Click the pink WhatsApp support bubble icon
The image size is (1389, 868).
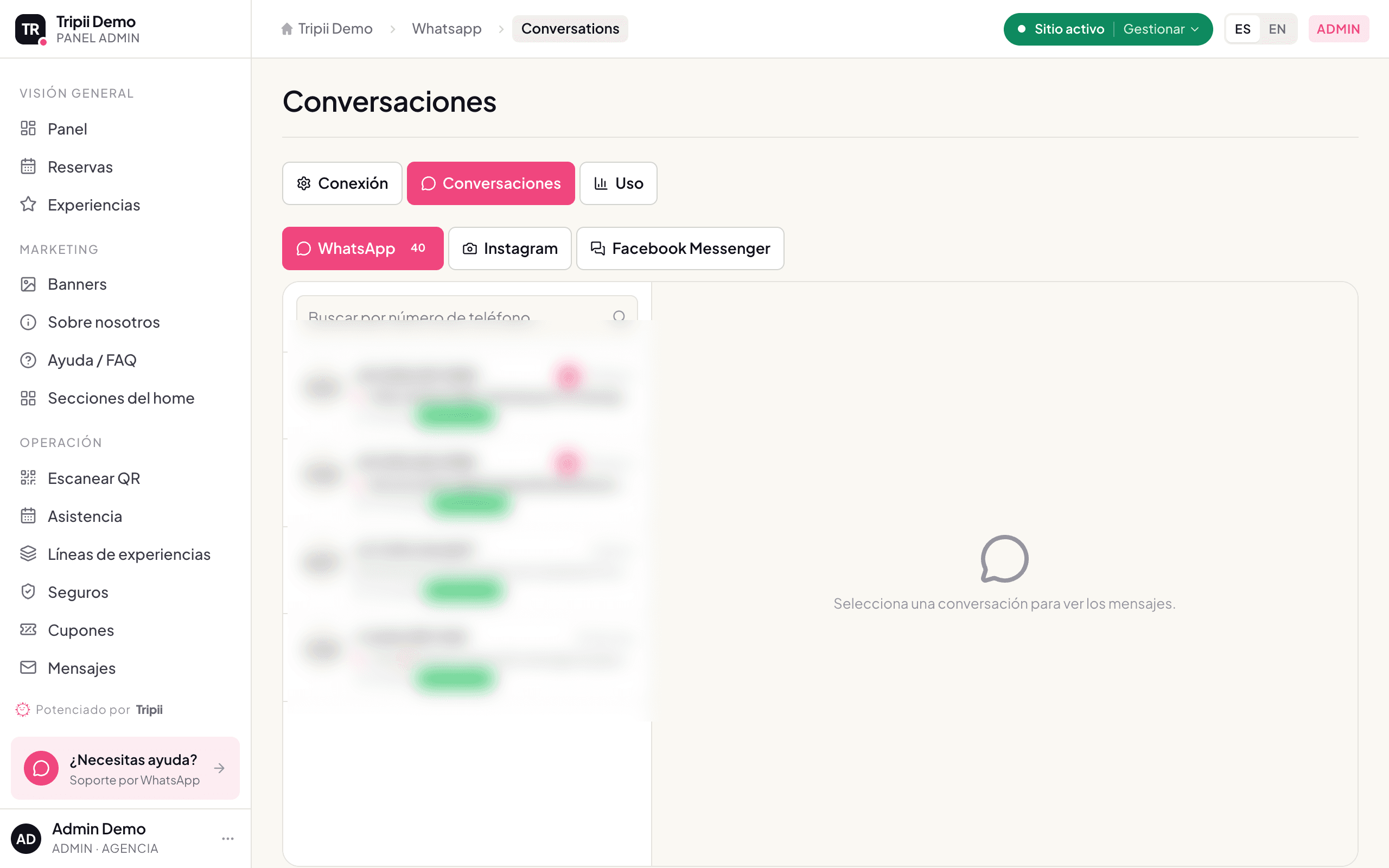(41, 768)
